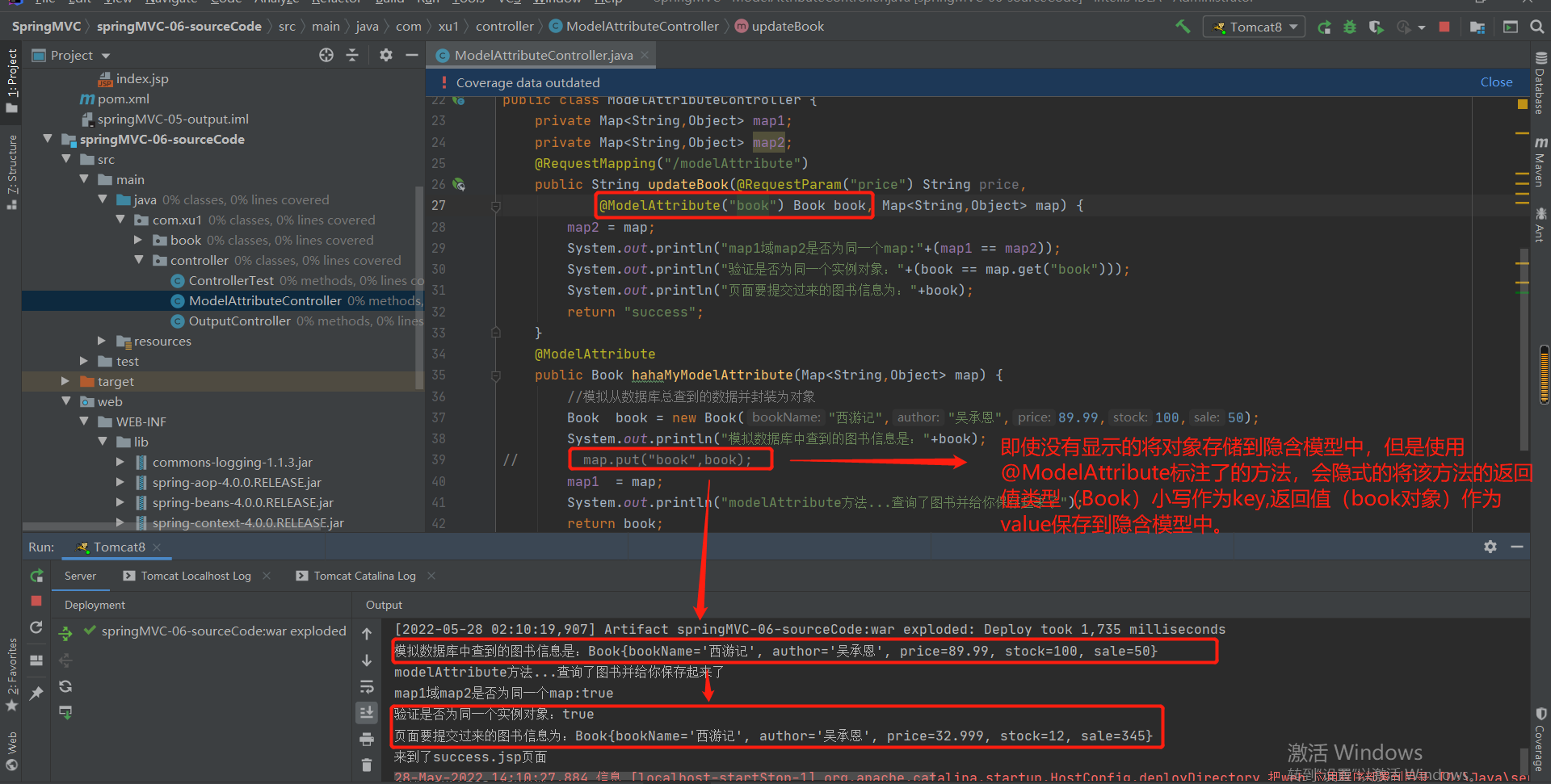Close the ModelAttributeController.java editor tab

point(645,55)
